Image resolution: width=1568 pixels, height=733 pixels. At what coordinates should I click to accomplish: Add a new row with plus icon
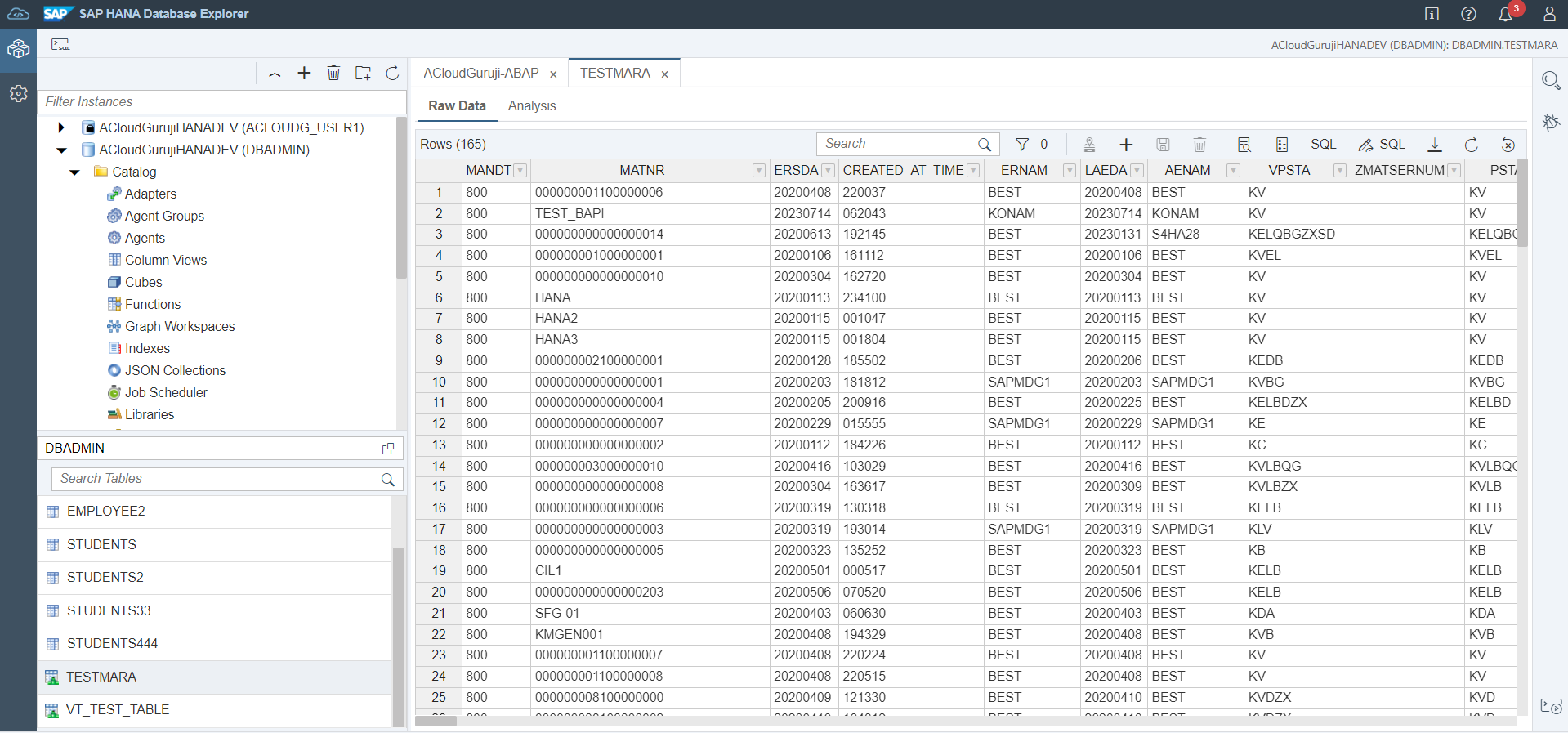point(1126,145)
